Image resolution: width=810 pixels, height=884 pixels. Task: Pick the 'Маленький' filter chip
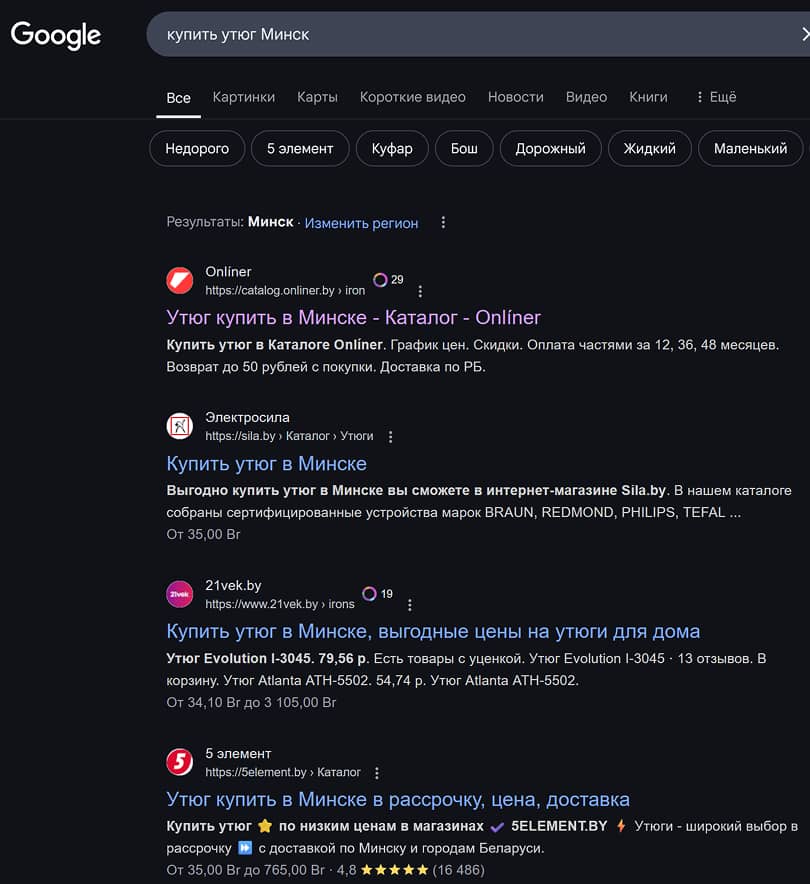[x=750, y=148]
